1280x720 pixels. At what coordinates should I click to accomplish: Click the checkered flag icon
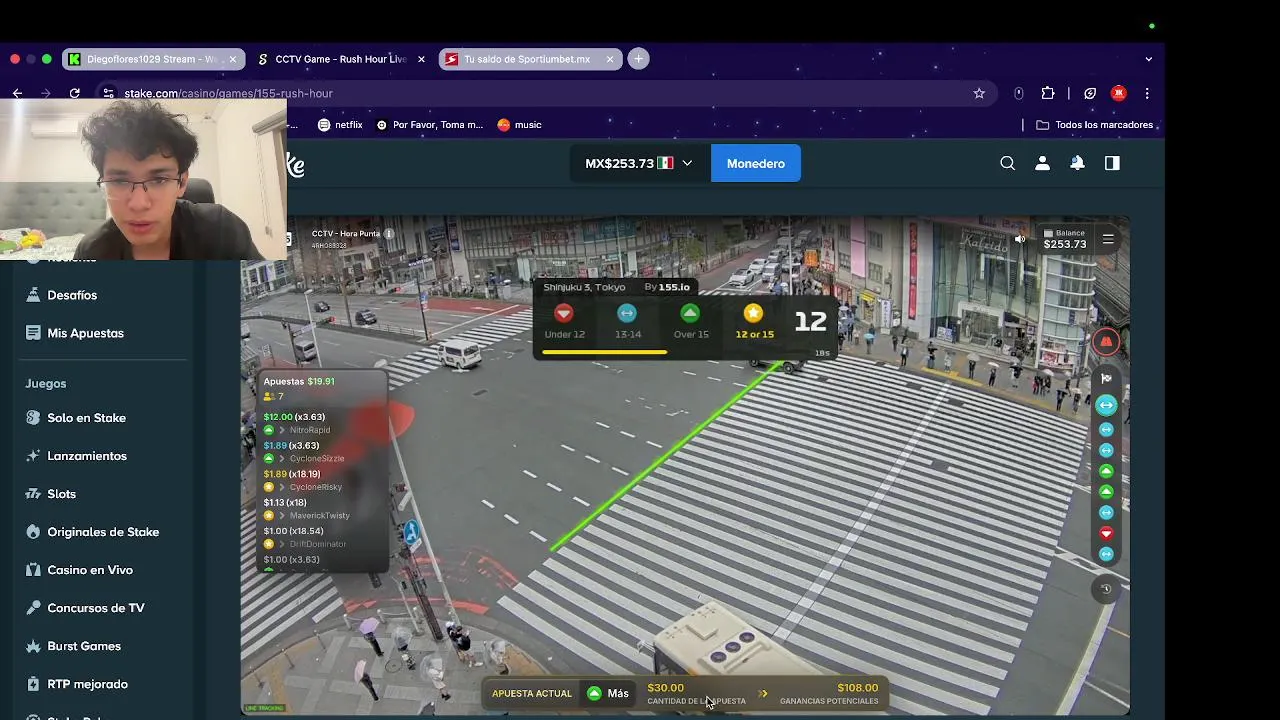point(1106,378)
